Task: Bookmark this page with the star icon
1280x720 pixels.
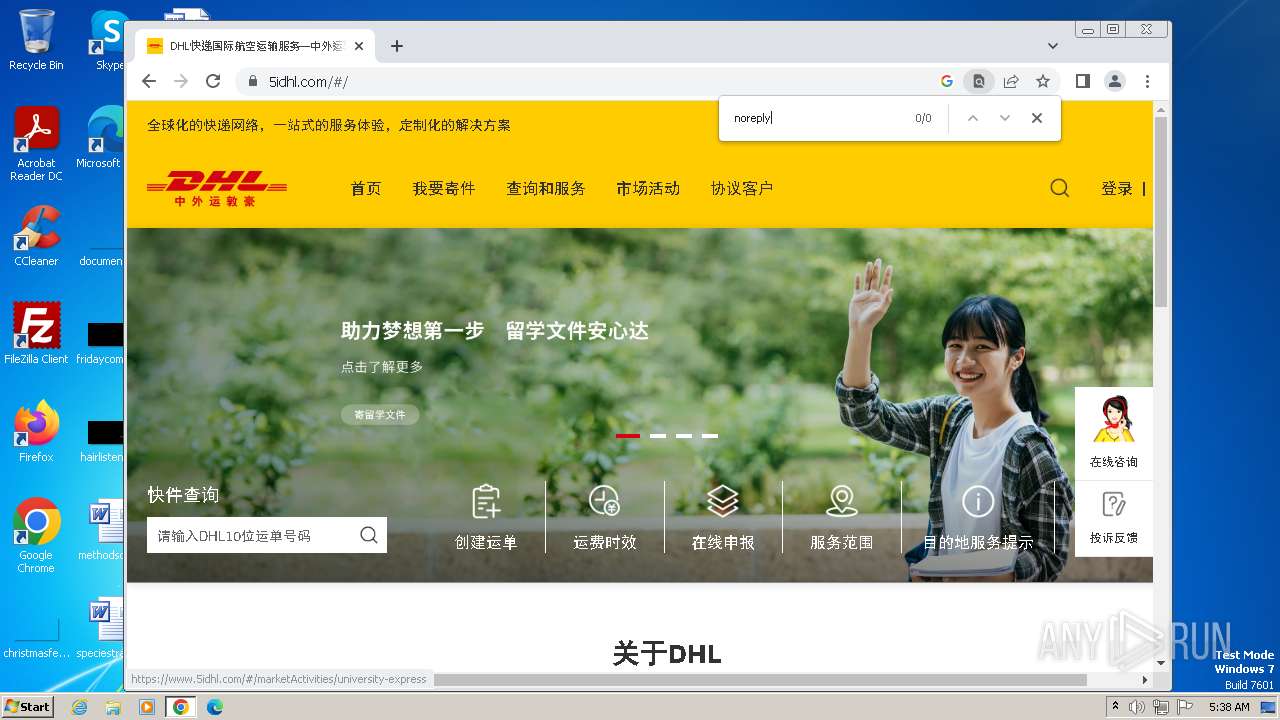Action: tap(1043, 81)
